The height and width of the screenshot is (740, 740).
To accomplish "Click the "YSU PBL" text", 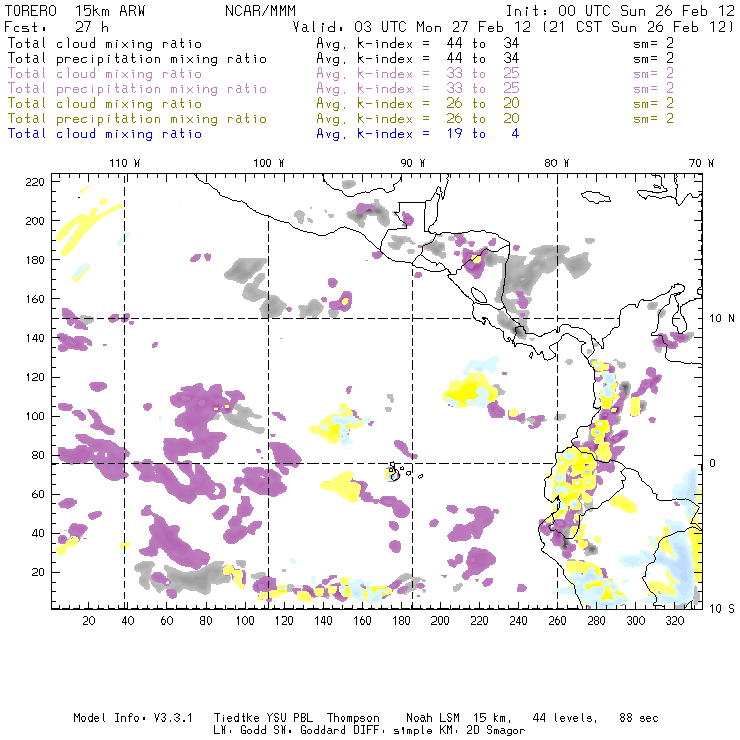I will pos(288,718).
